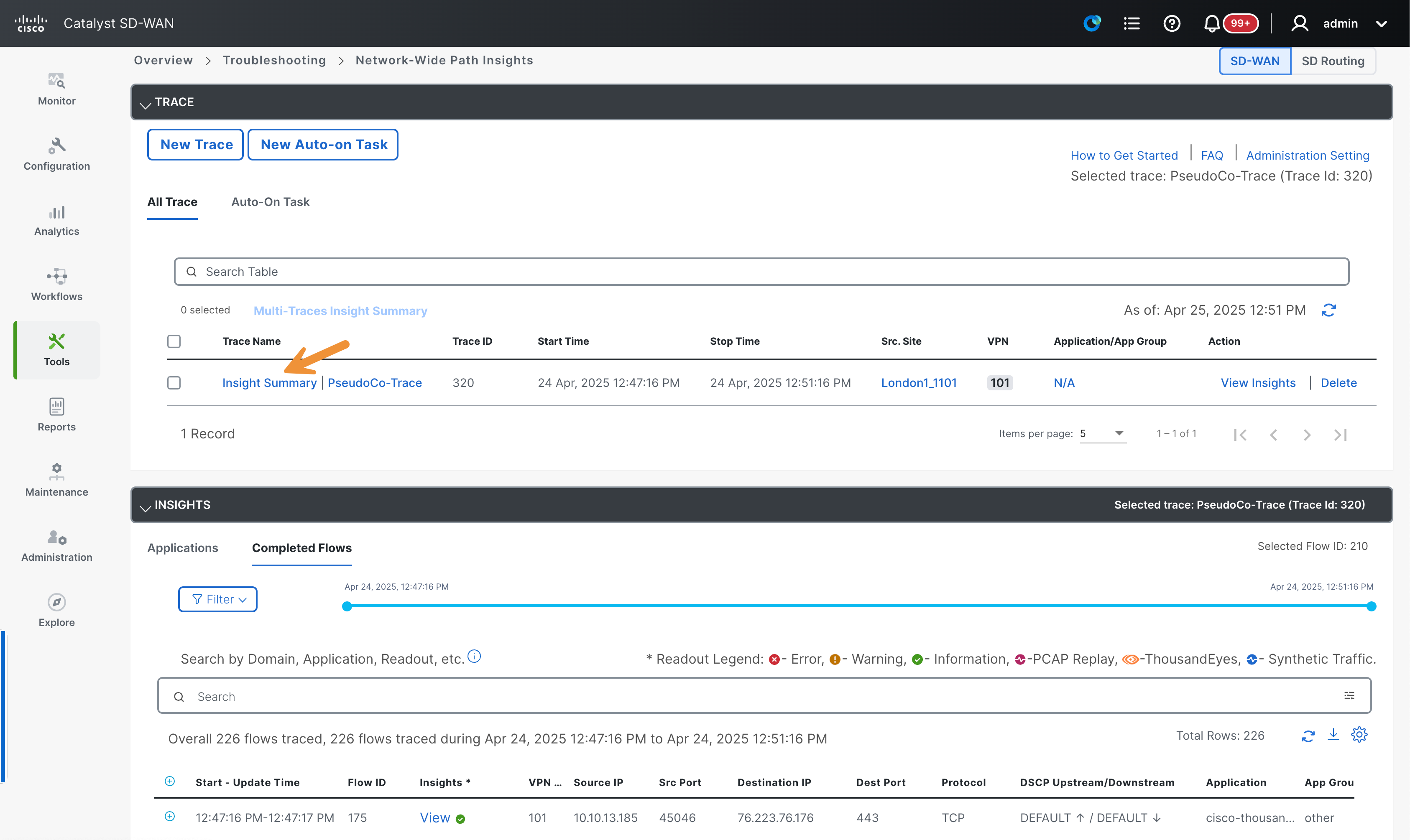Click the admin user profile icon
1410x840 pixels.
[1299, 23]
